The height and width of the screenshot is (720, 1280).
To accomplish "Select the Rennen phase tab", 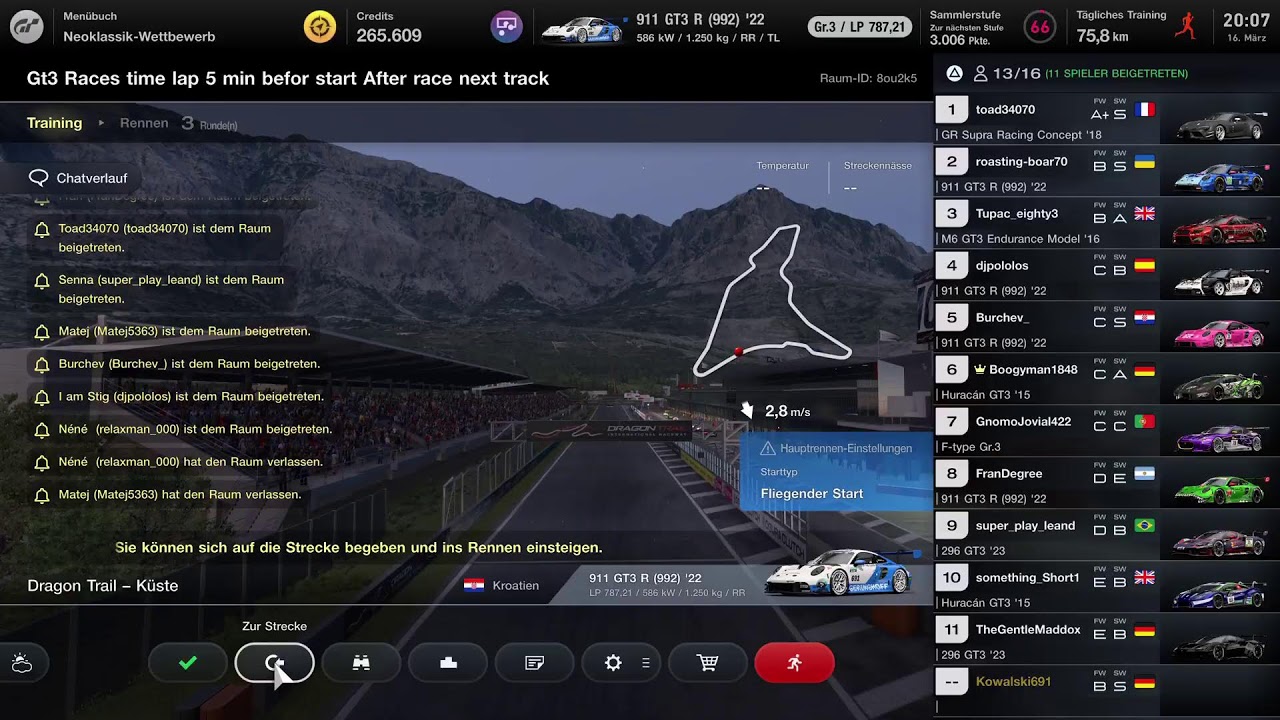I will click(144, 123).
